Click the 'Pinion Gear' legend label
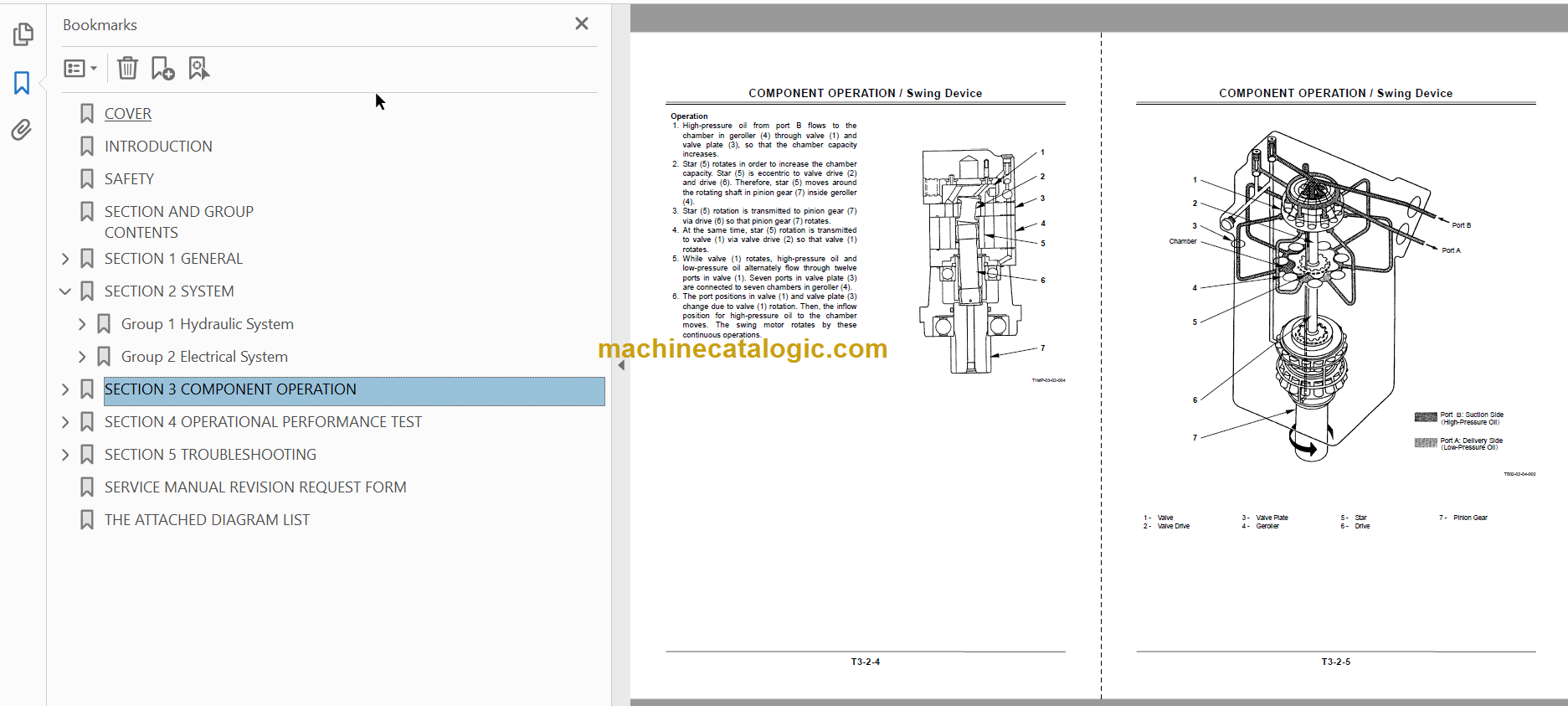 click(1470, 518)
